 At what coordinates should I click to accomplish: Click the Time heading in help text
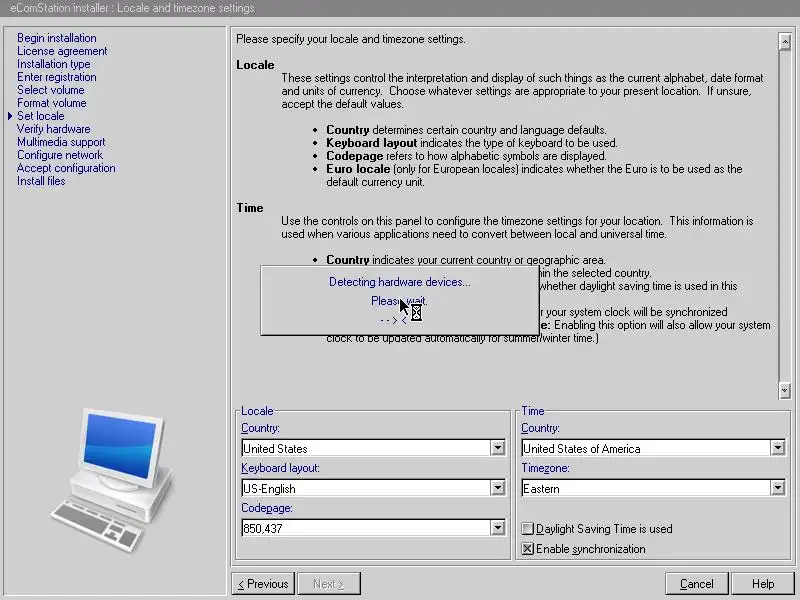249,208
